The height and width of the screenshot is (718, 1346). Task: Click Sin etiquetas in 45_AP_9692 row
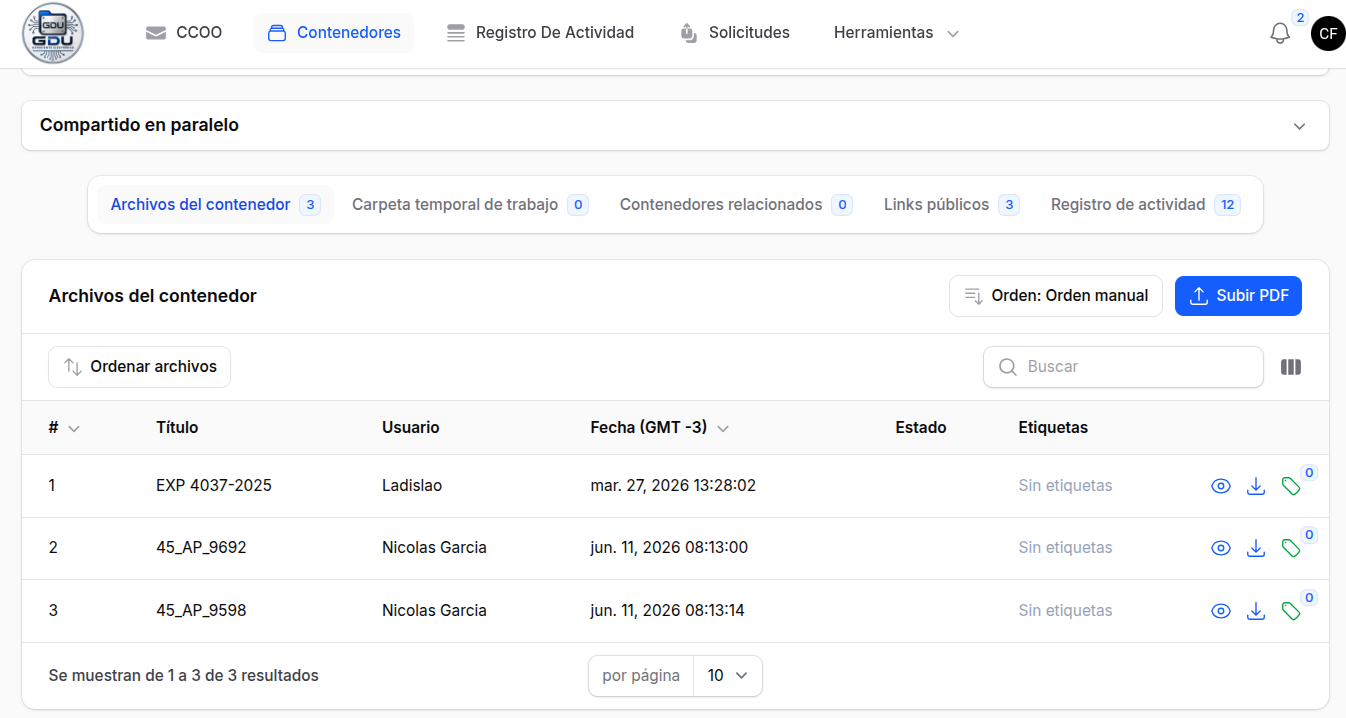point(1065,548)
